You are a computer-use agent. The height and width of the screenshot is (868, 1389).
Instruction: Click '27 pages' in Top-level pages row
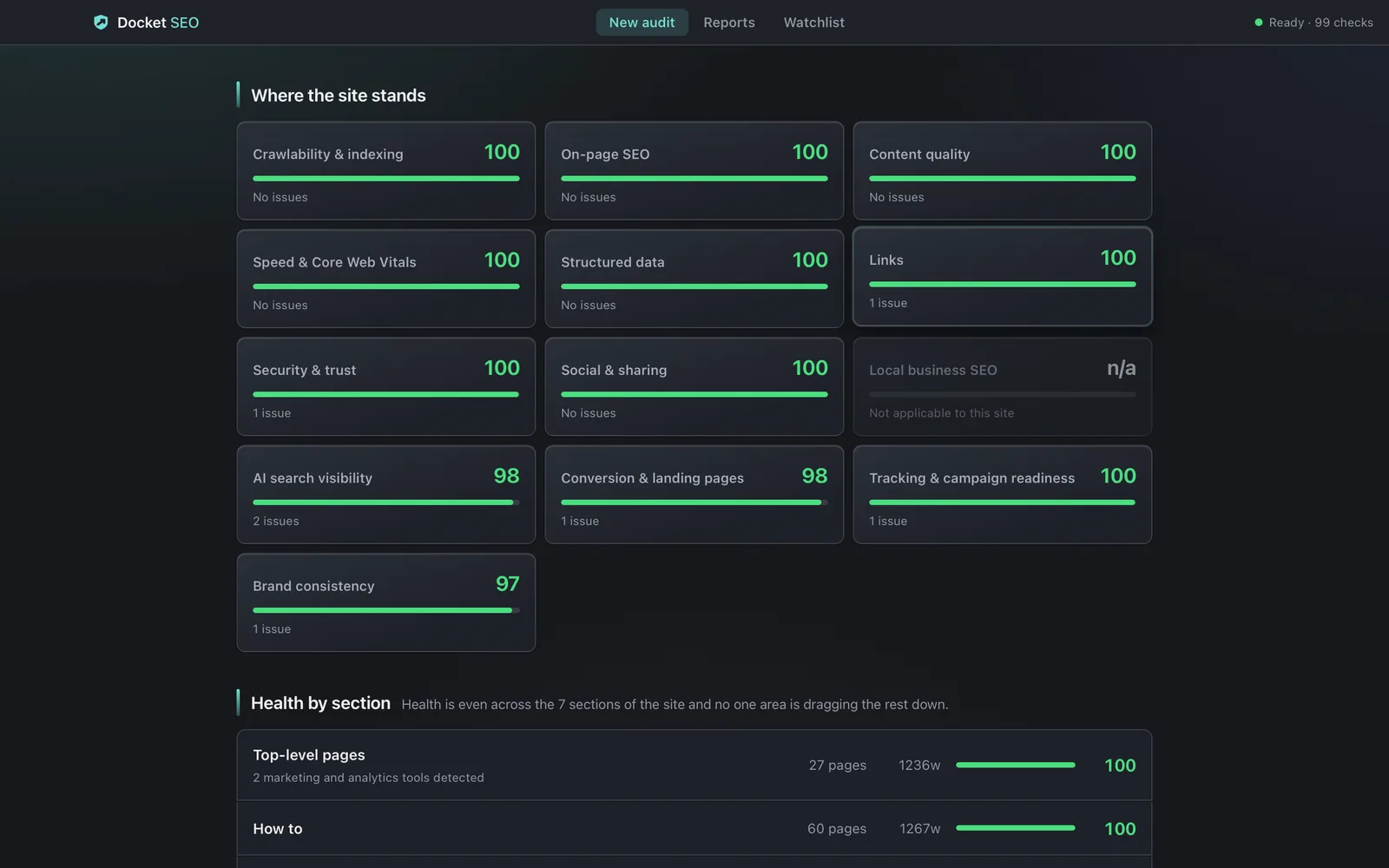pos(838,766)
